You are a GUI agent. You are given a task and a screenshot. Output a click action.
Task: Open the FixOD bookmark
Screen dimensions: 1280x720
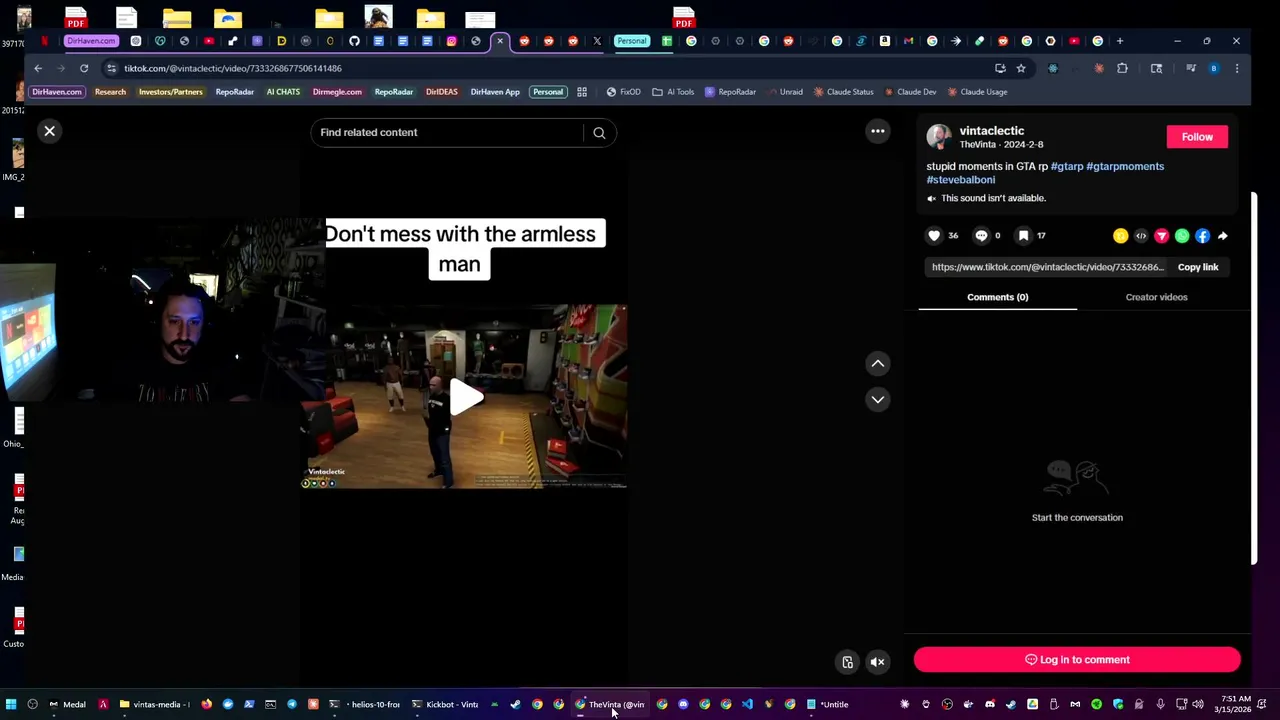tap(623, 92)
